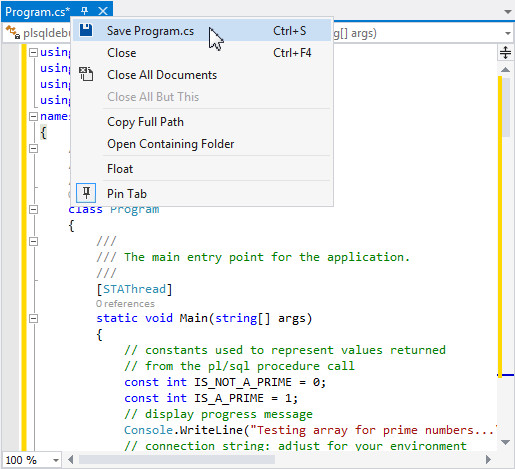This screenshot has height=469, width=515.
Task: Click Console in the WriteLine statement
Action: click(x=149, y=430)
